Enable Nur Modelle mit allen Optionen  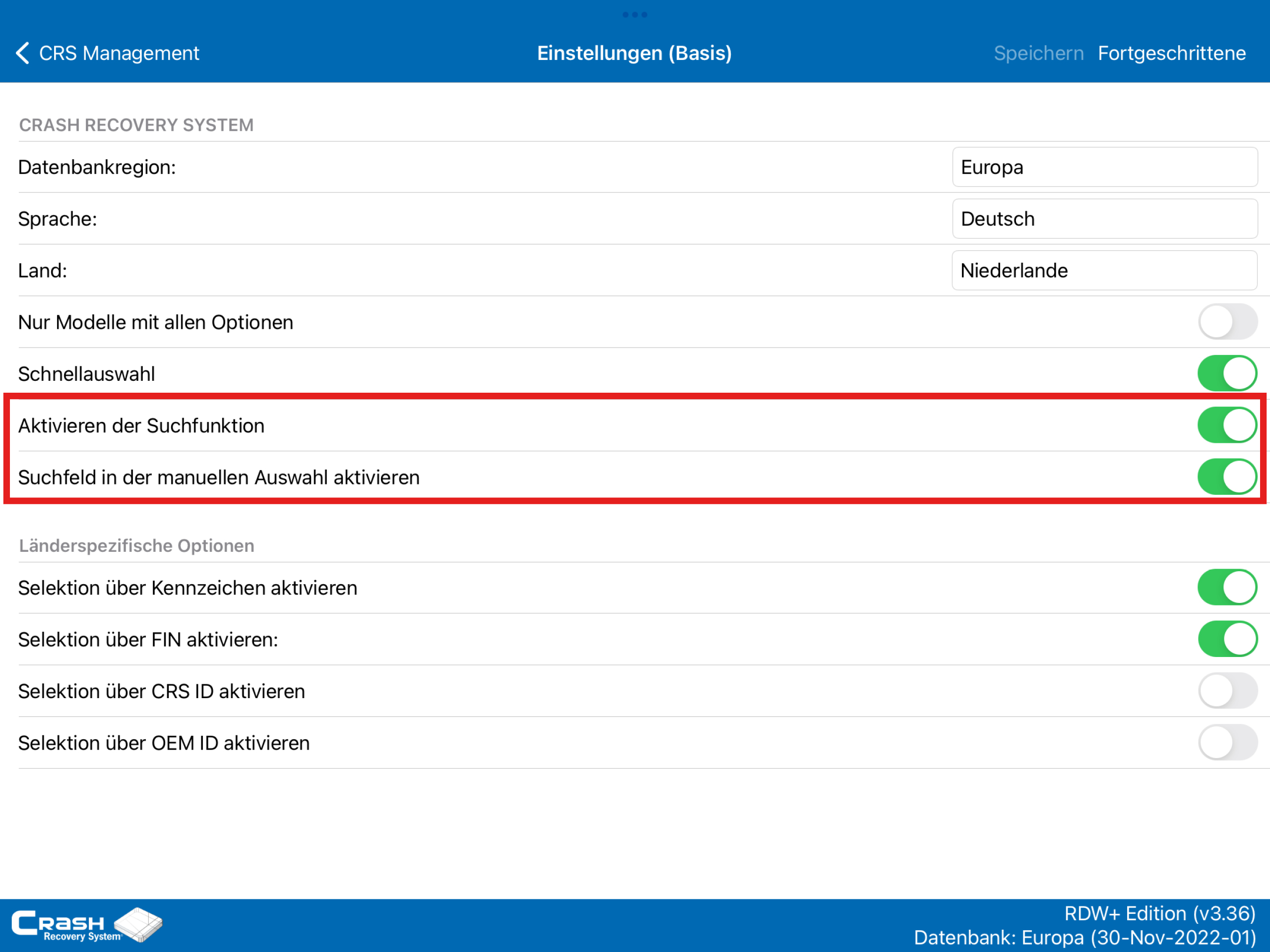(1227, 322)
